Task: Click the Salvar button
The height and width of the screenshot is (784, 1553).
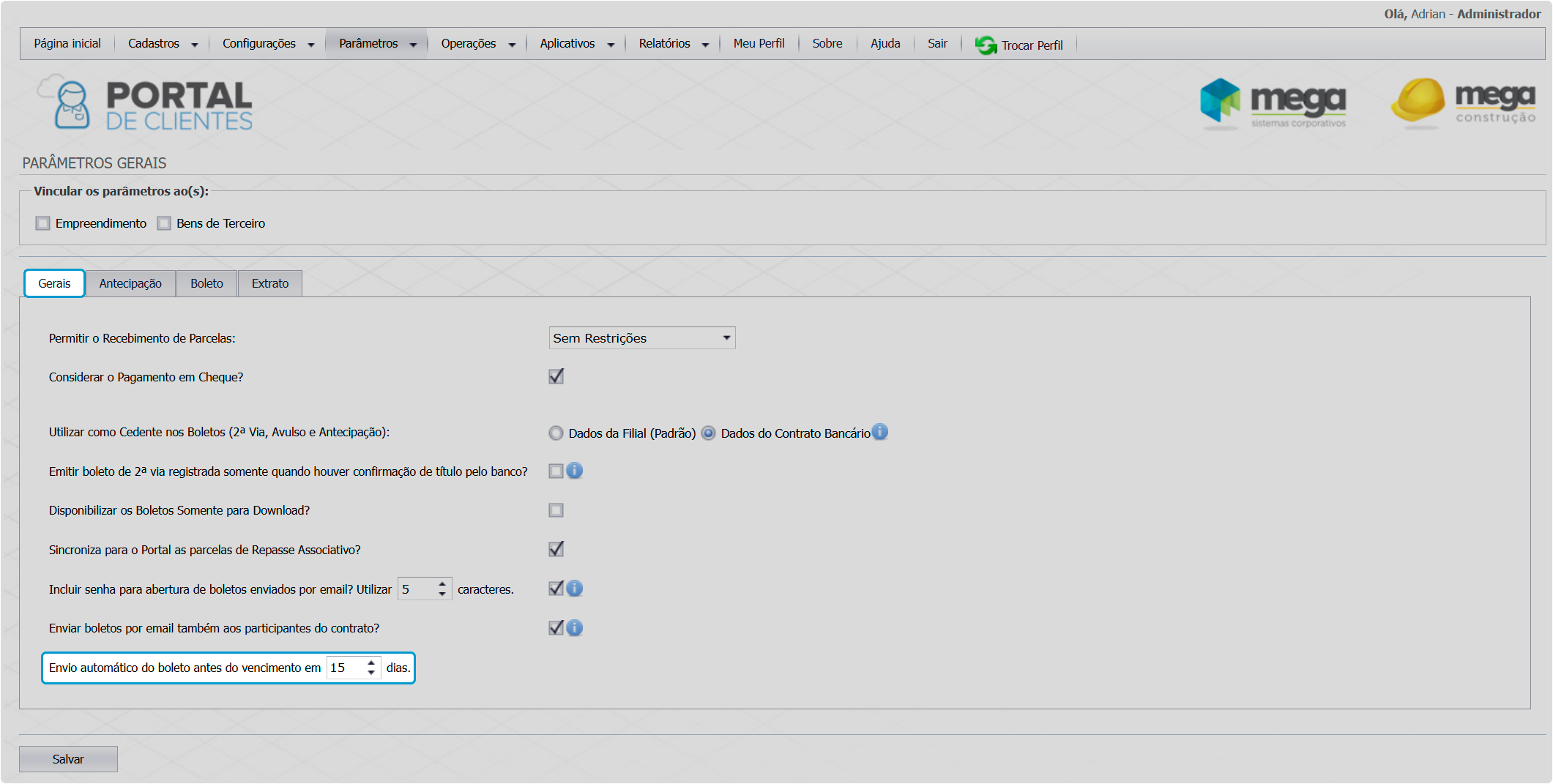Action: [x=68, y=759]
